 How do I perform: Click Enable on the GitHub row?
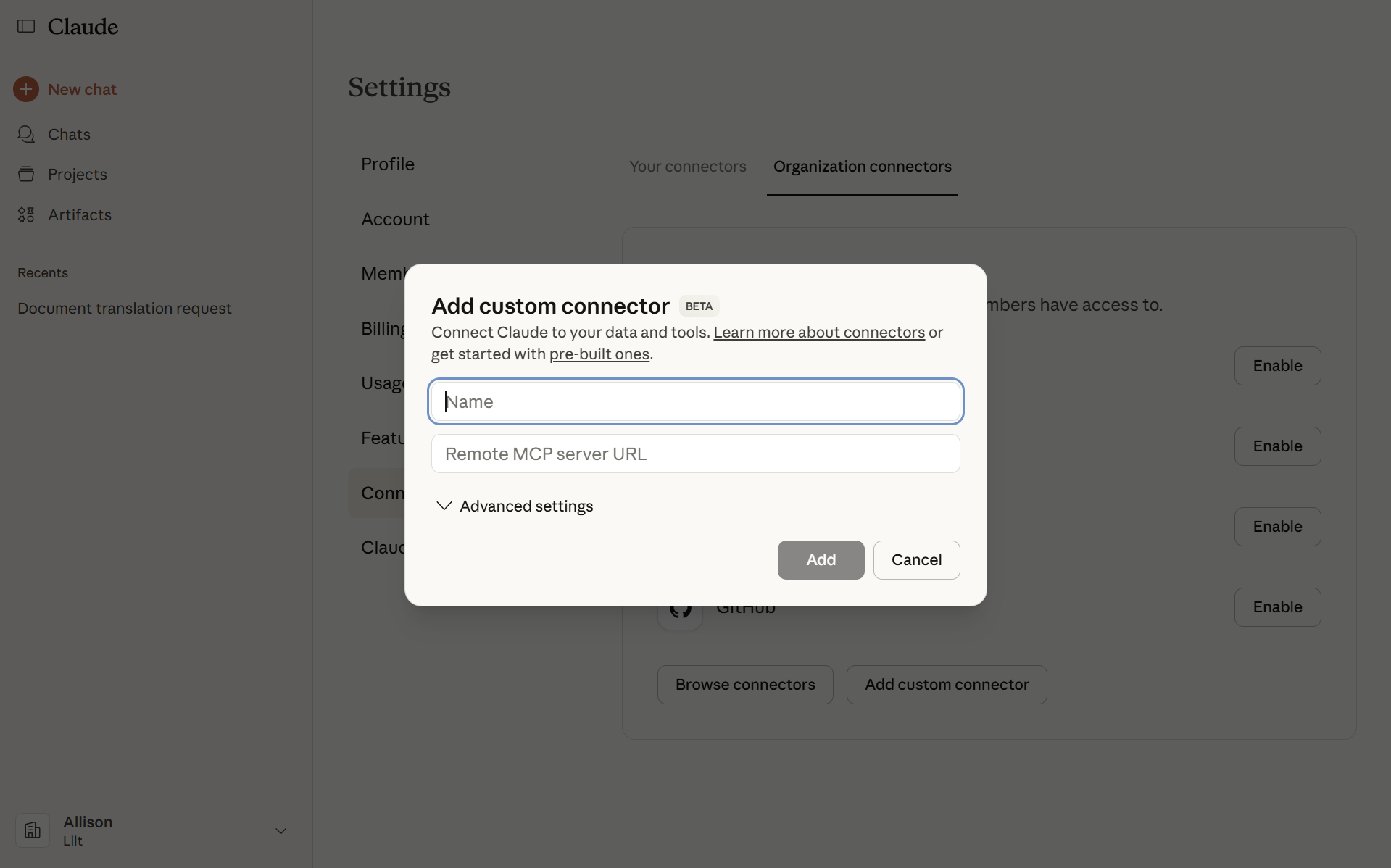point(1277,607)
